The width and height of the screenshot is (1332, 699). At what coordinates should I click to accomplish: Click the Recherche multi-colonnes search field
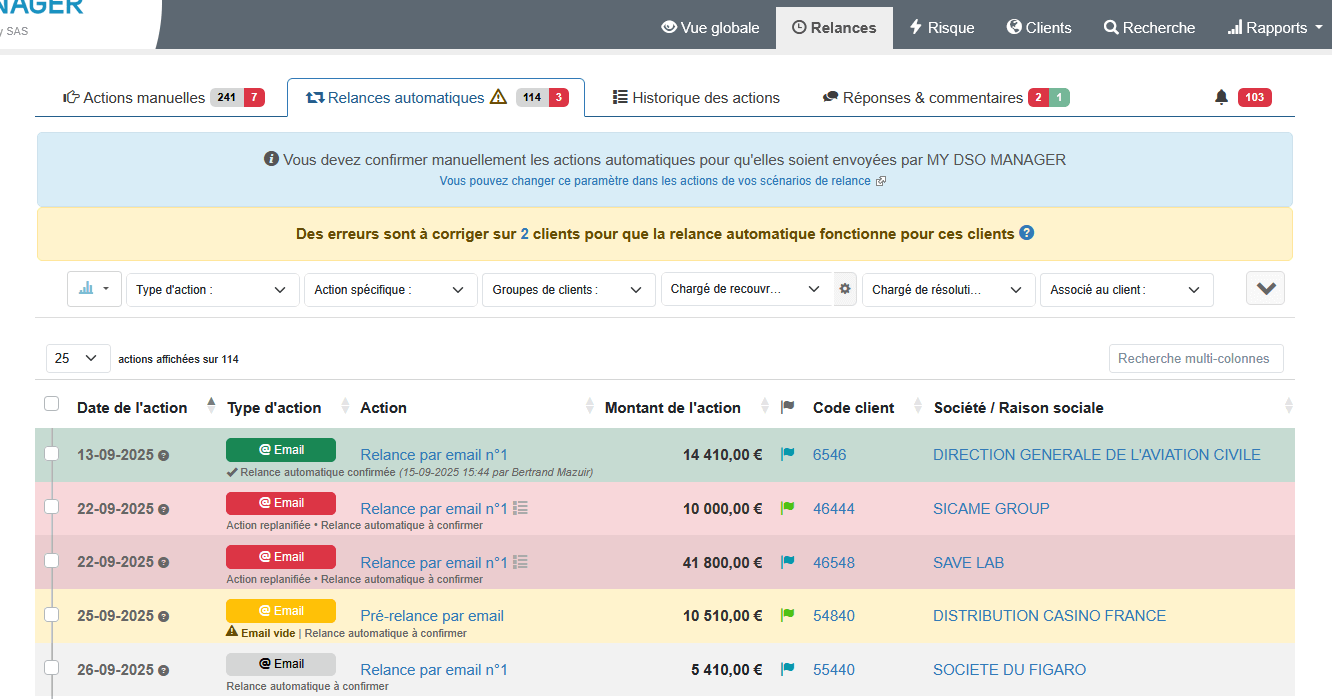pos(1195,358)
